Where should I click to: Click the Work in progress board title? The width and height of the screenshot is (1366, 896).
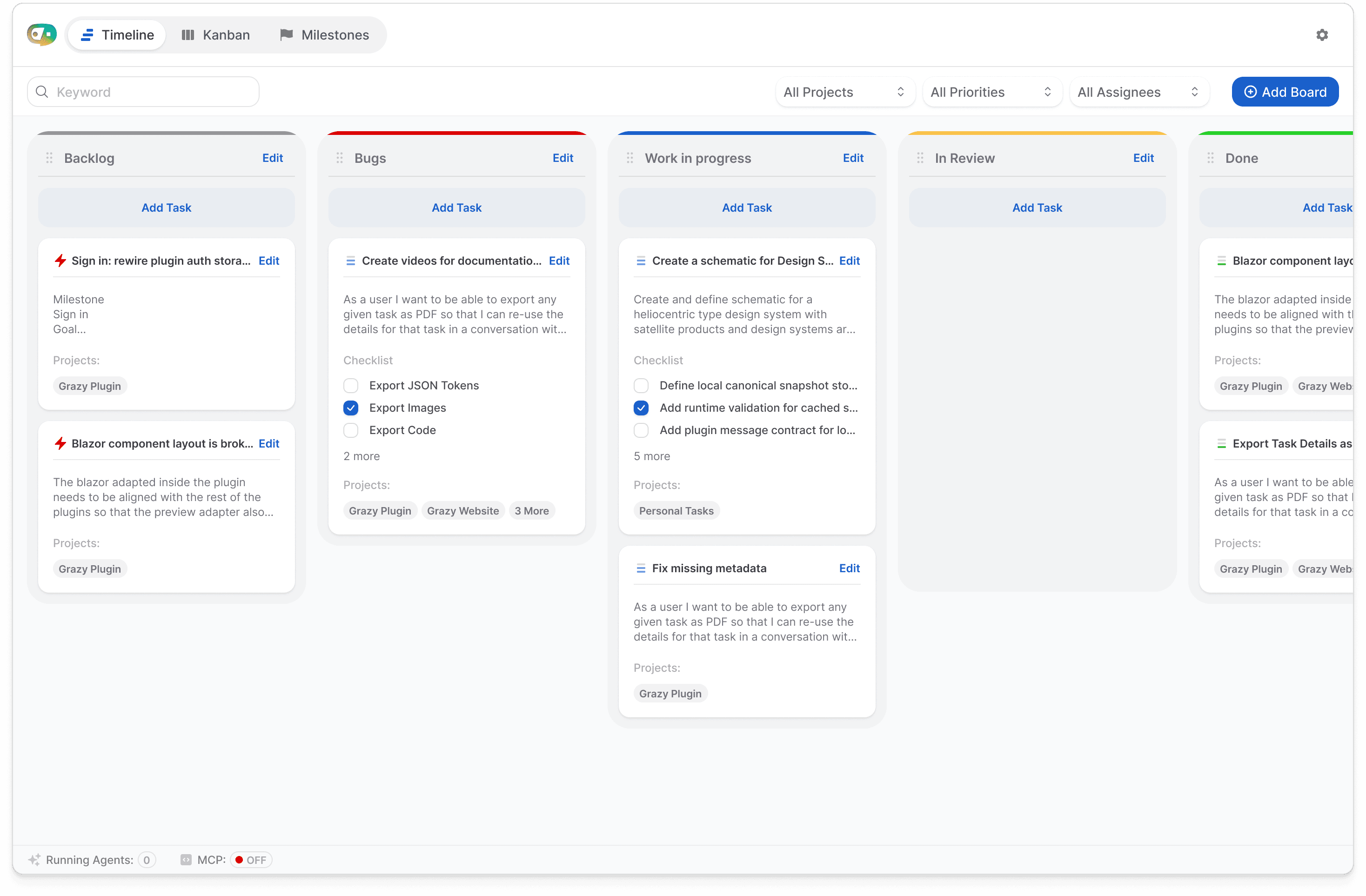click(x=698, y=158)
